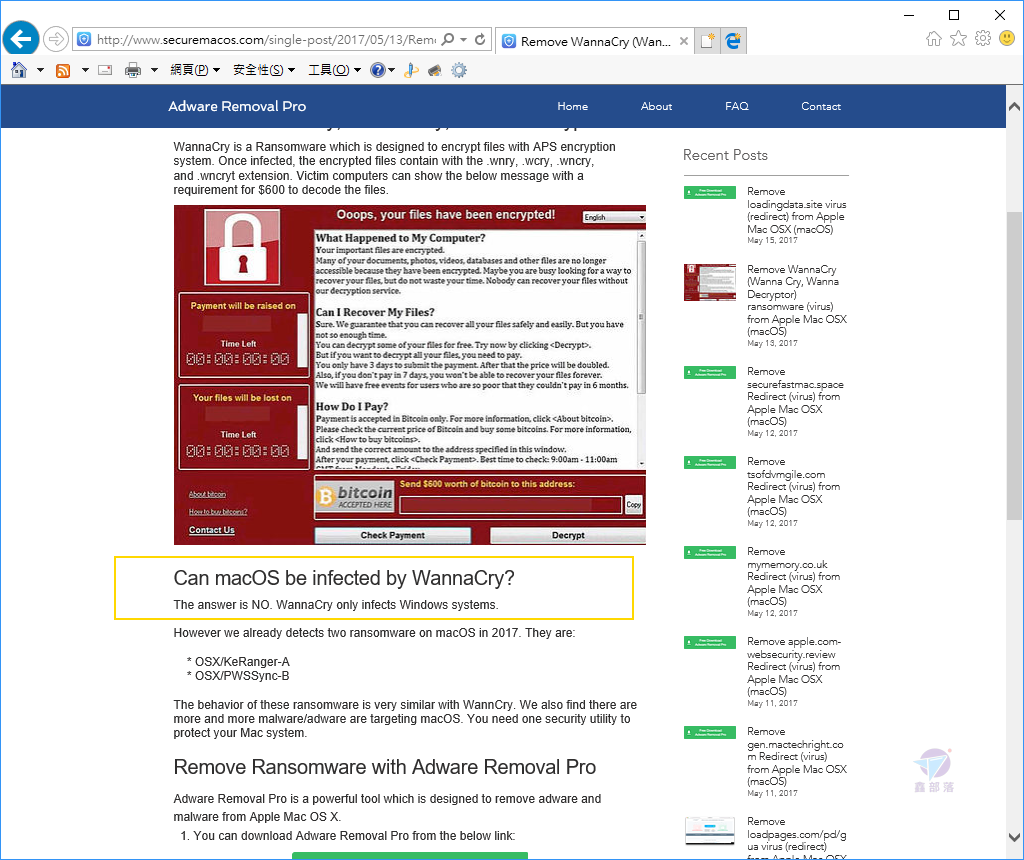Screen dimensions: 1024x860
Task: Close the Remove WannaCry tab
Action: [684, 41]
